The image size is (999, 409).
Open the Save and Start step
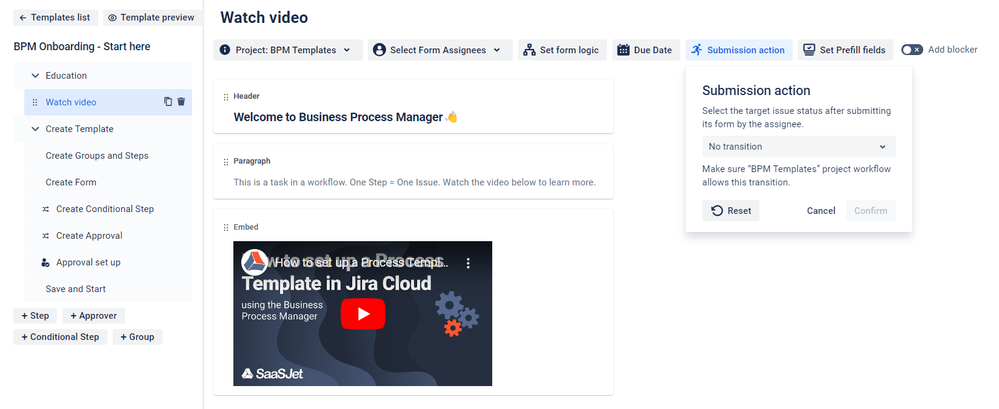tap(75, 289)
